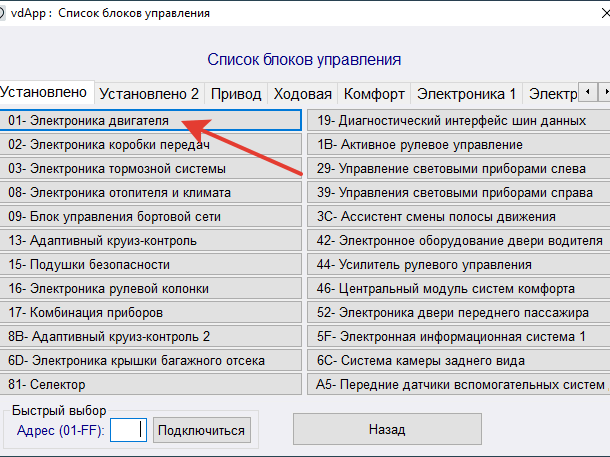610x457 pixels.
Task: Open 16- Электроника рулевой колонки
Action: point(150,288)
